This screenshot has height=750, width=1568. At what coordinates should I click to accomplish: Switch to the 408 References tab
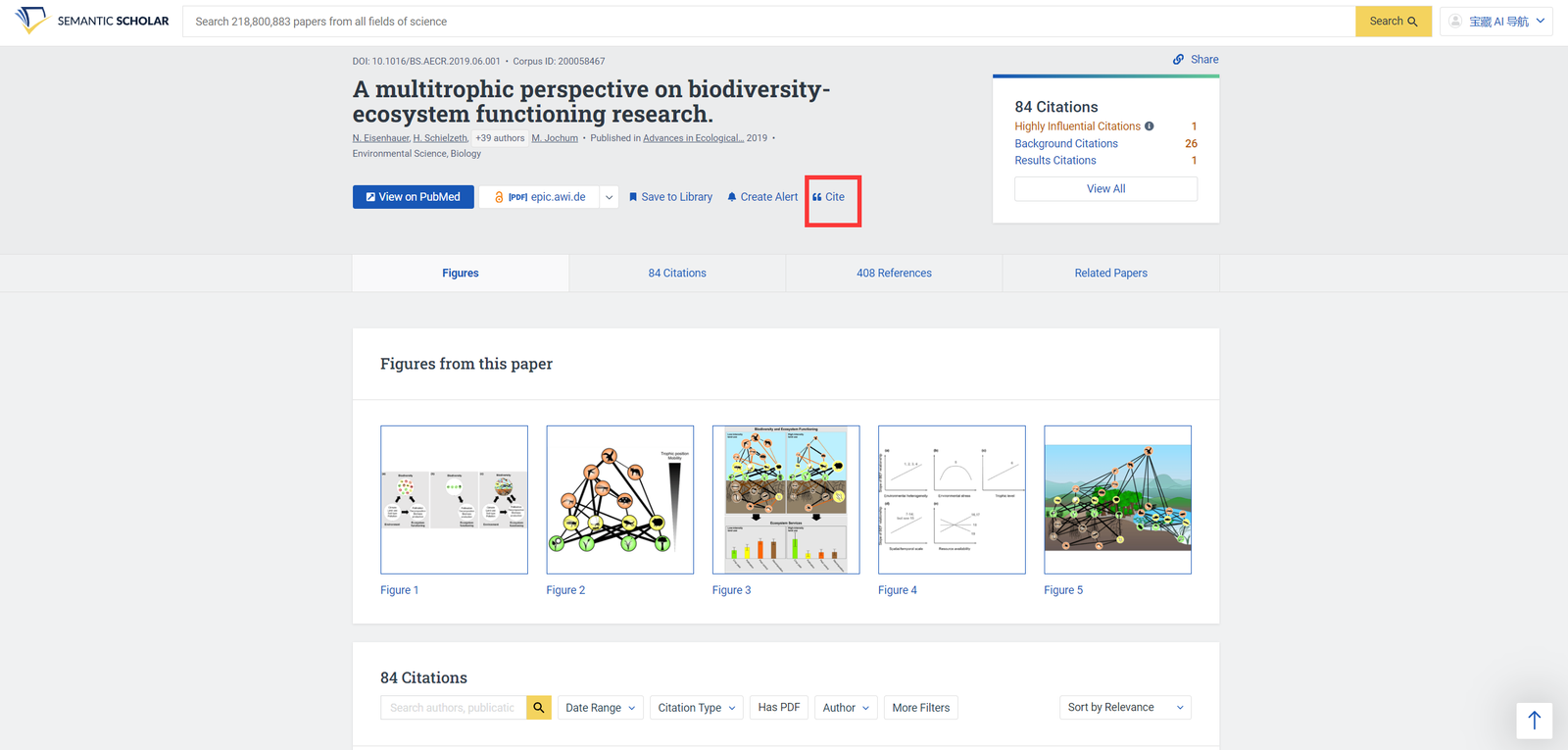(894, 274)
